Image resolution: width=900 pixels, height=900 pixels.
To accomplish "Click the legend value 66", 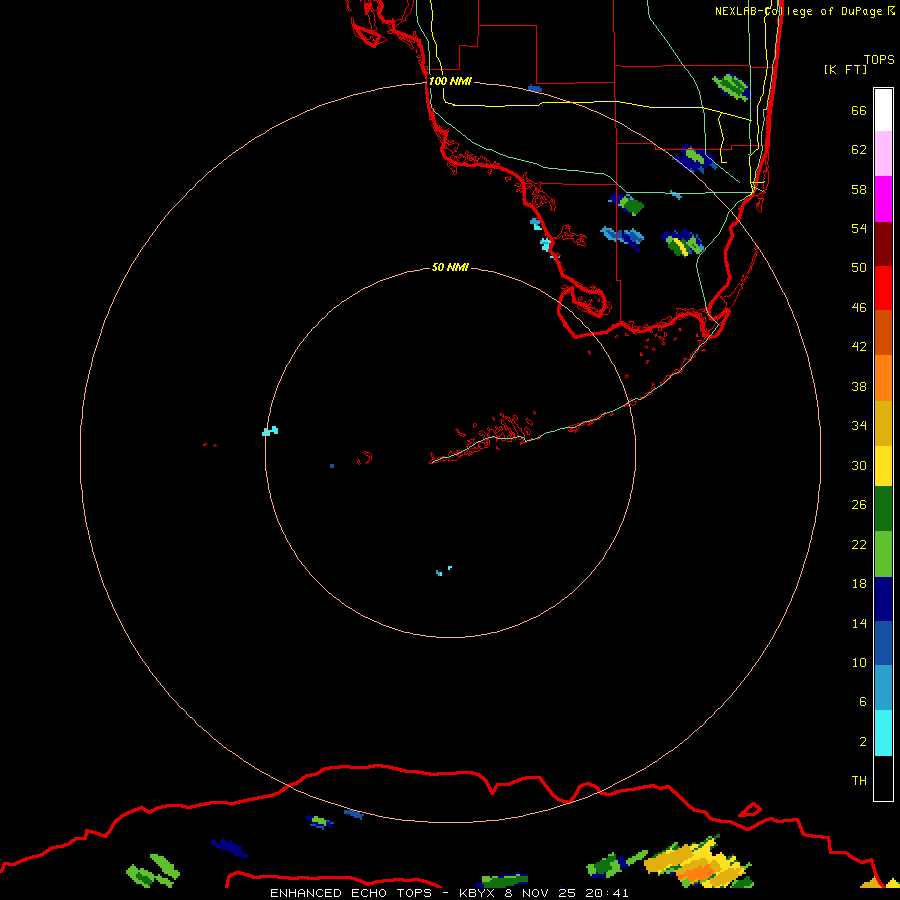I will (859, 110).
